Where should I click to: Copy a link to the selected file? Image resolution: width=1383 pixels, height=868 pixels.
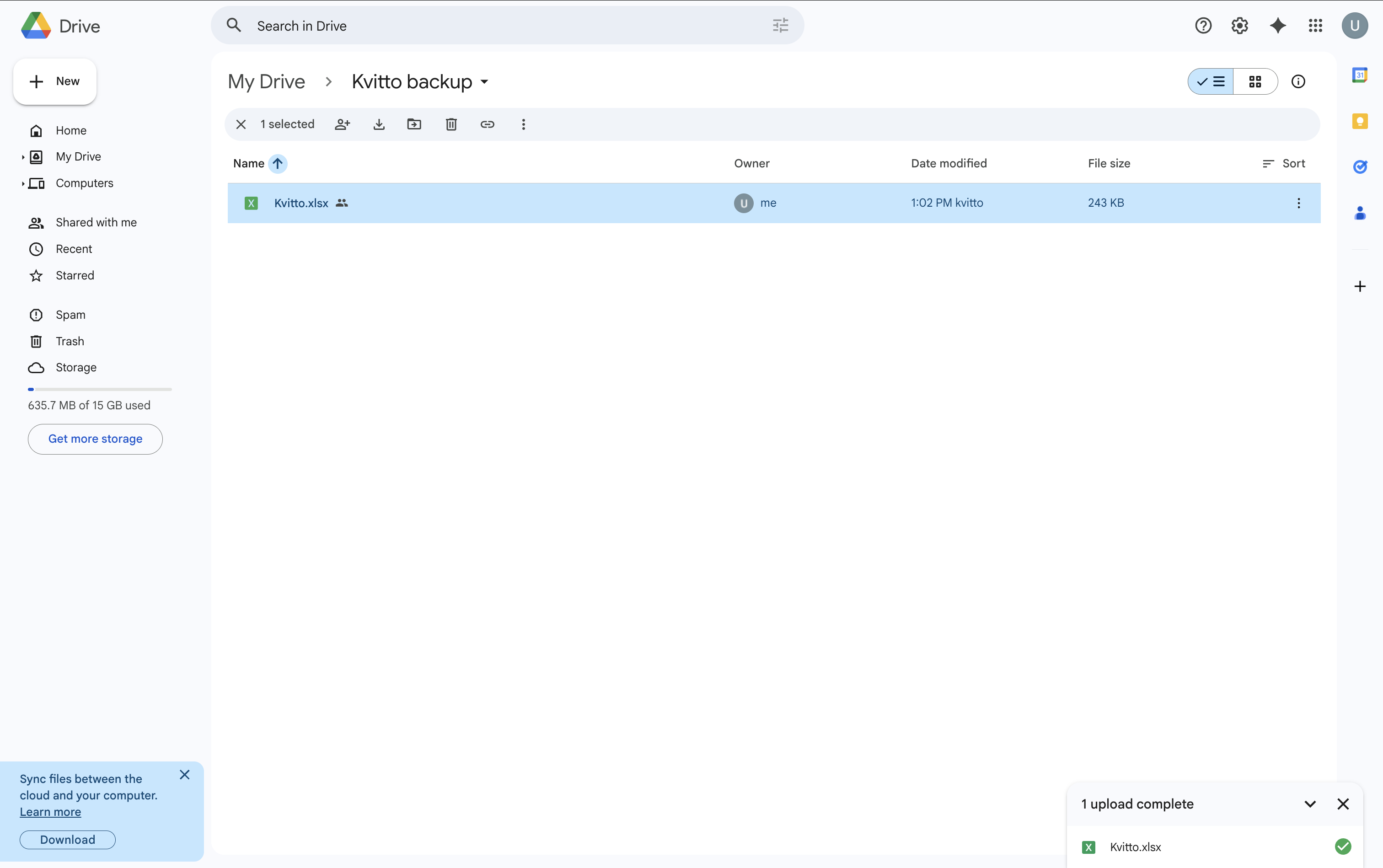(487, 124)
